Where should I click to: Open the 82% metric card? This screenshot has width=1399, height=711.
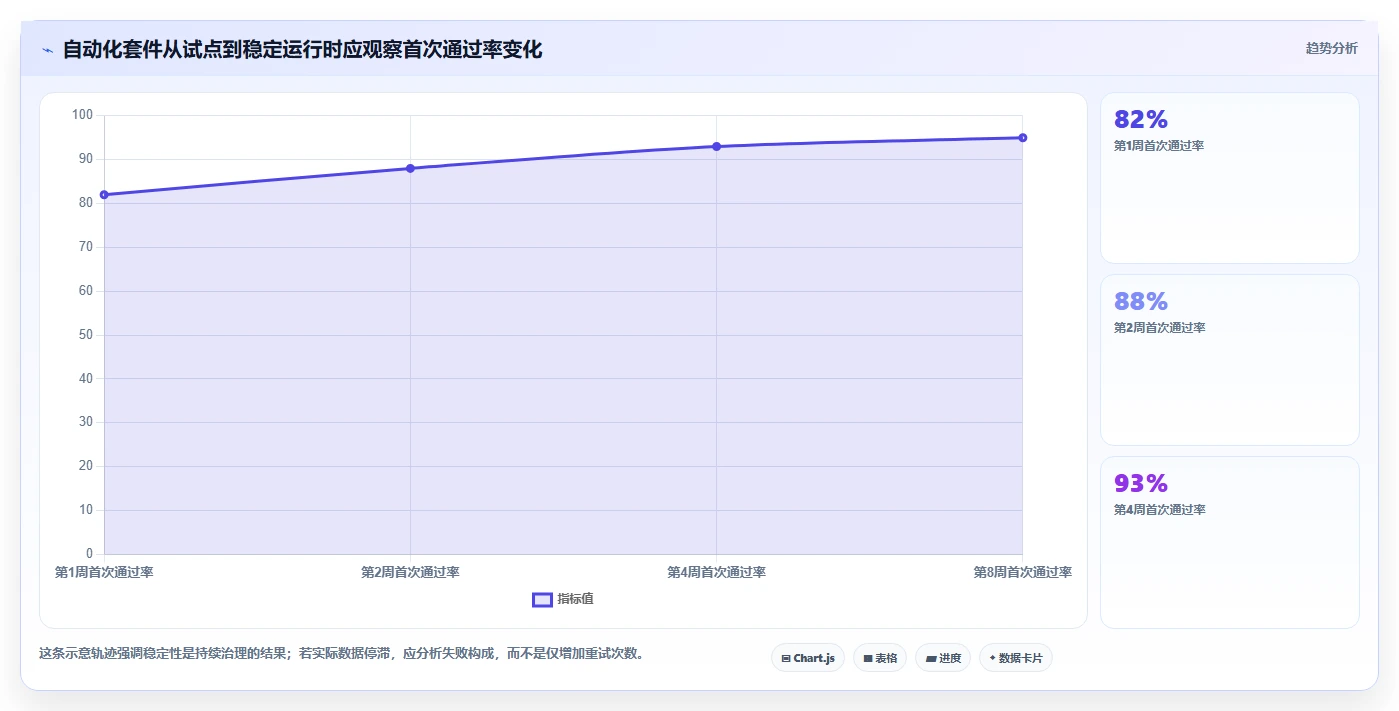[x=1230, y=178]
